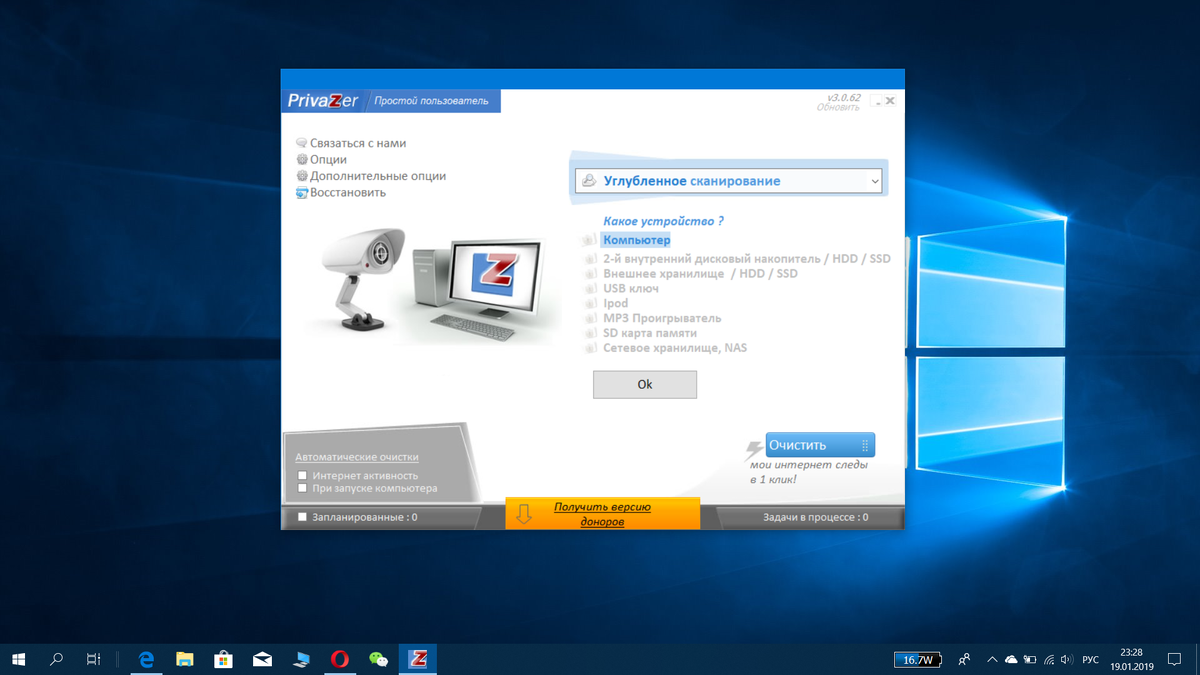The image size is (1200, 675).
Task: Open Task View from the taskbar
Action: [x=93, y=659]
